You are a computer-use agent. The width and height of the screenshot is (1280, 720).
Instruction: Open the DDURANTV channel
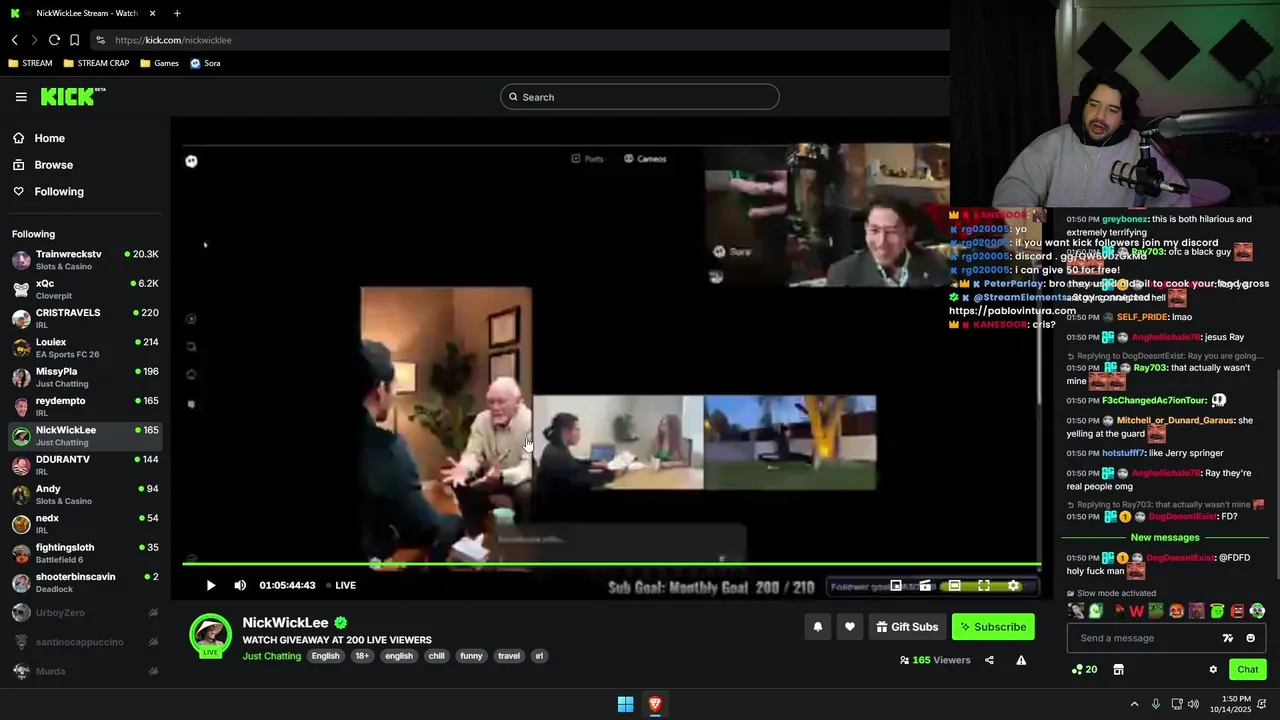click(x=85, y=465)
